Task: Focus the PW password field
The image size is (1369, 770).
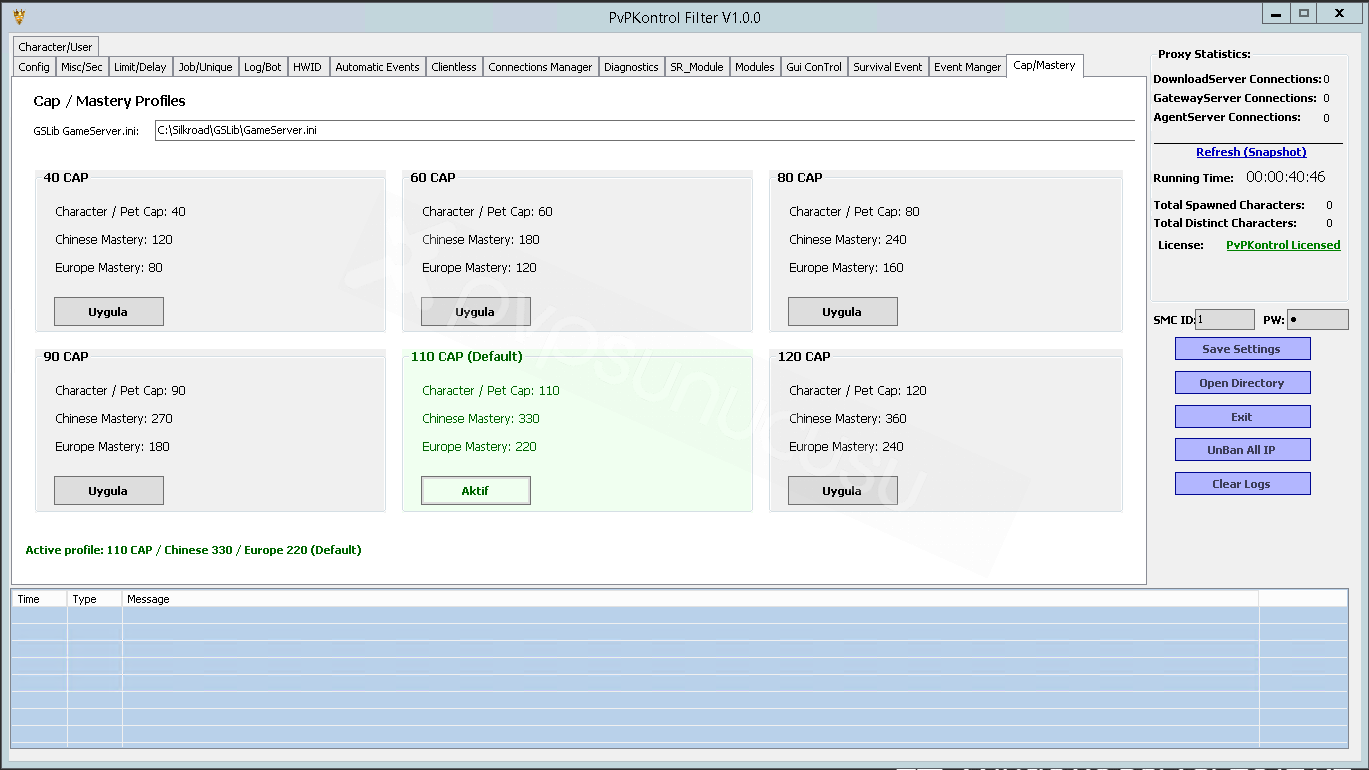Action: tap(1317, 319)
